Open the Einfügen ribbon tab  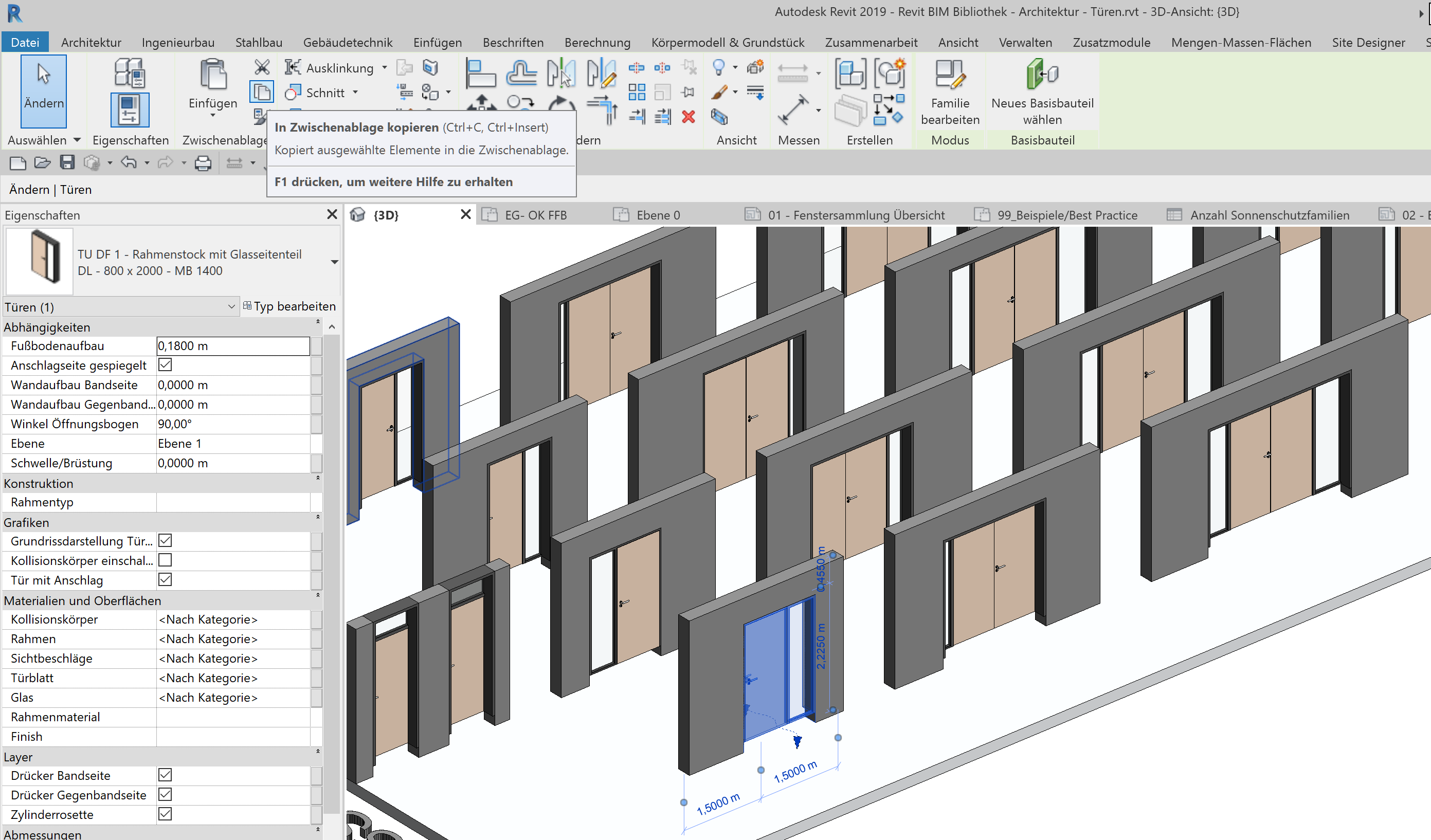(x=437, y=43)
